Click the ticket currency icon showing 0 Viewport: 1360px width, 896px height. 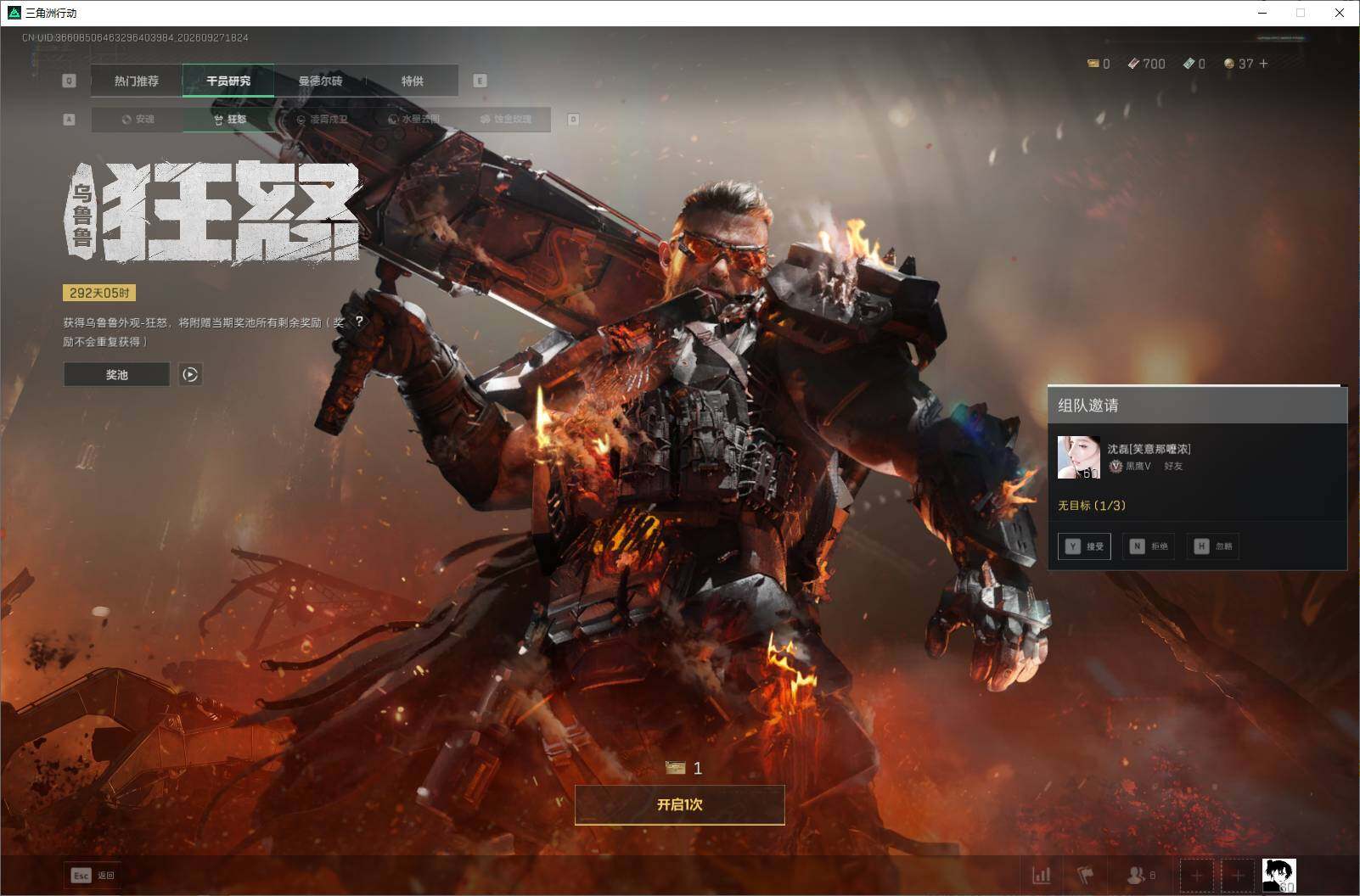[1093, 64]
